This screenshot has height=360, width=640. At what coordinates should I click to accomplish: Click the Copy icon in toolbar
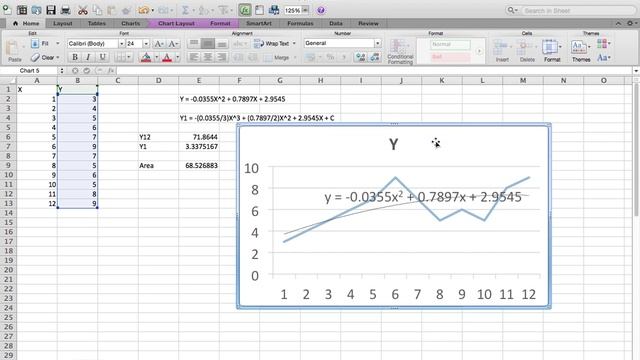pos(97,10)
